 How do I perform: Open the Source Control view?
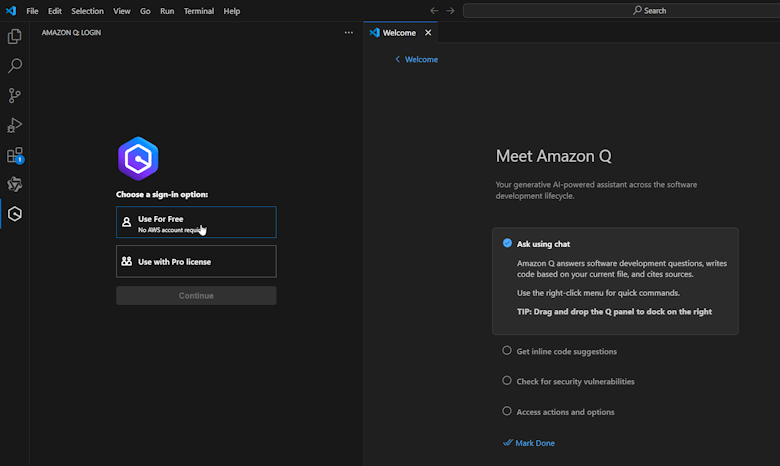pyautogui.click(x=15, y=96)
